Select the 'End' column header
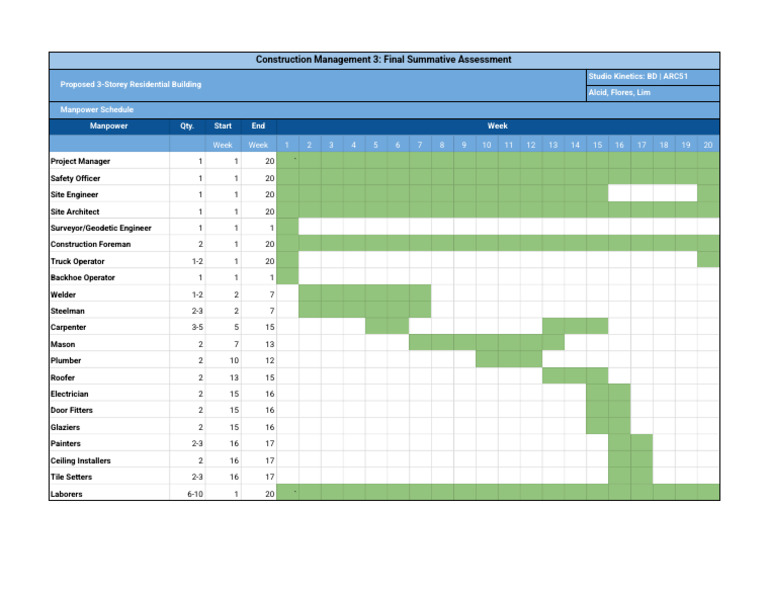 [x=258, y=126]
